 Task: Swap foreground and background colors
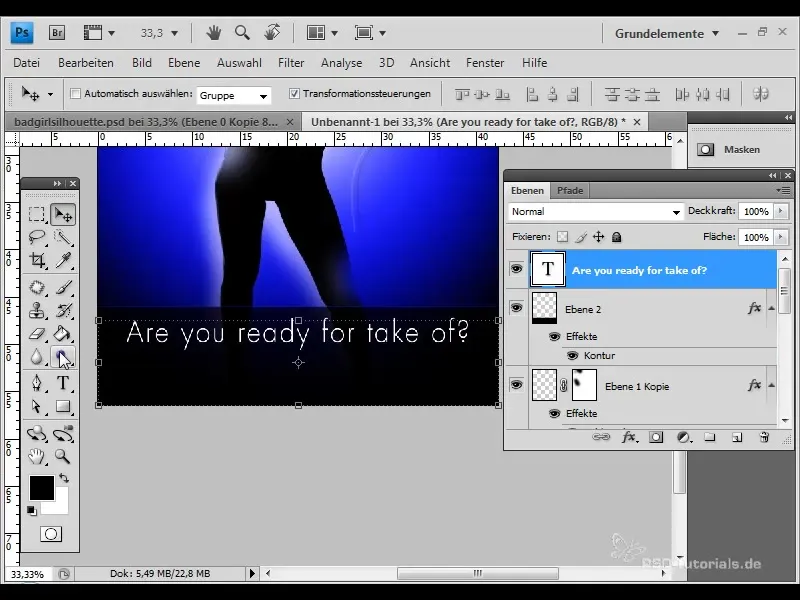tap(64, 478)
